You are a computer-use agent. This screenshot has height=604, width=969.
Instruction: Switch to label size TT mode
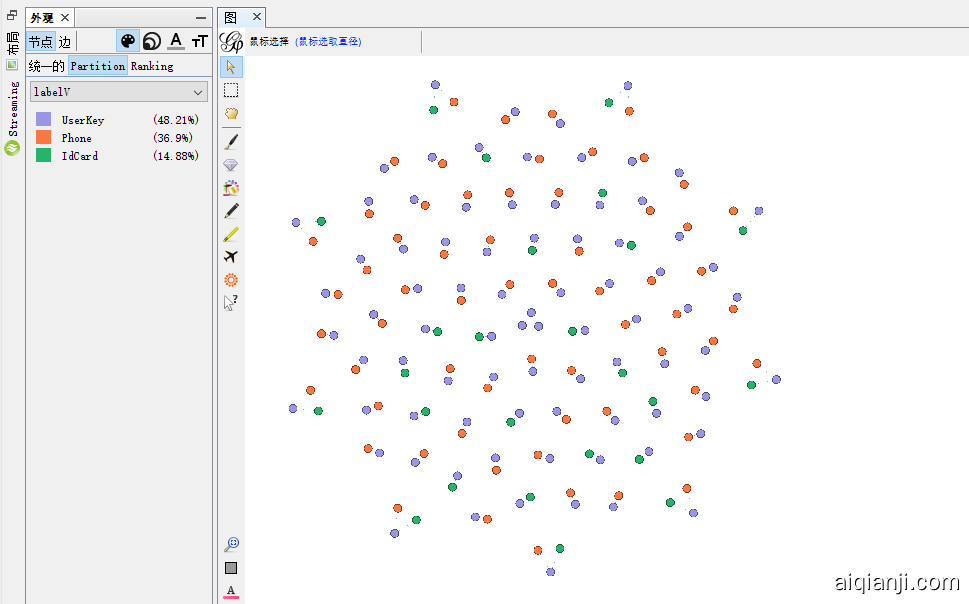tap(200, 41)
